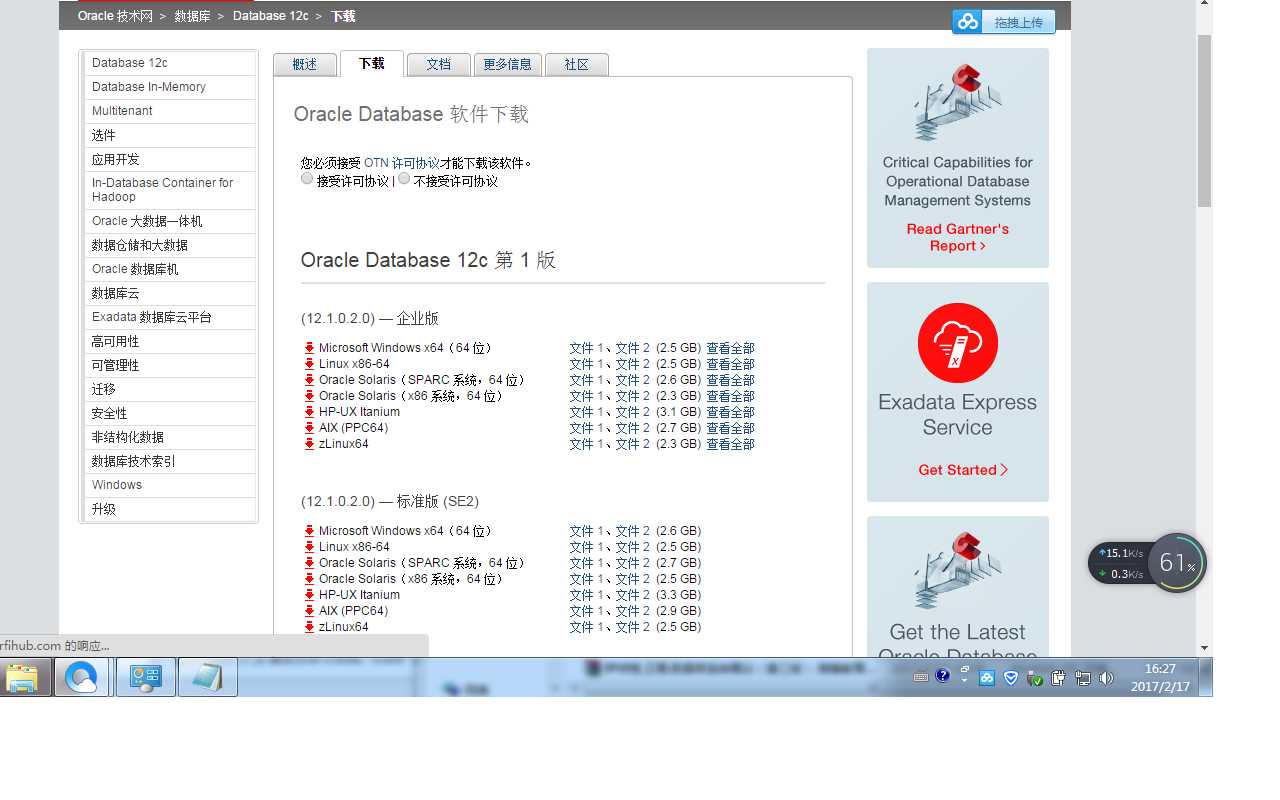Click 文件 1 for Enterprise Microsoft Windows x64
The image size is (1280, 800).
coord(587,348)
